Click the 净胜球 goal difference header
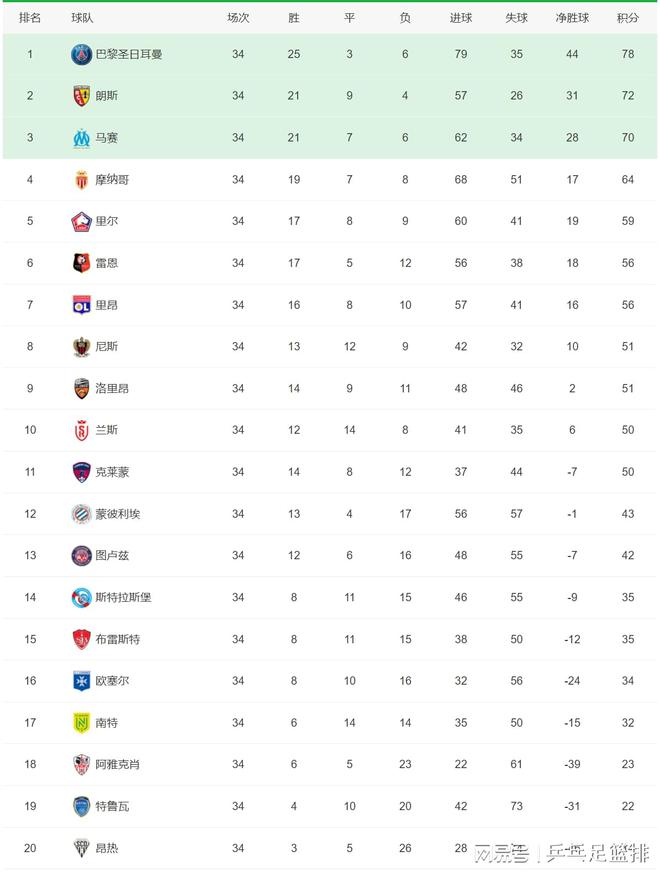The width and height of the screenshot is (660, 872). click(572, 18)
